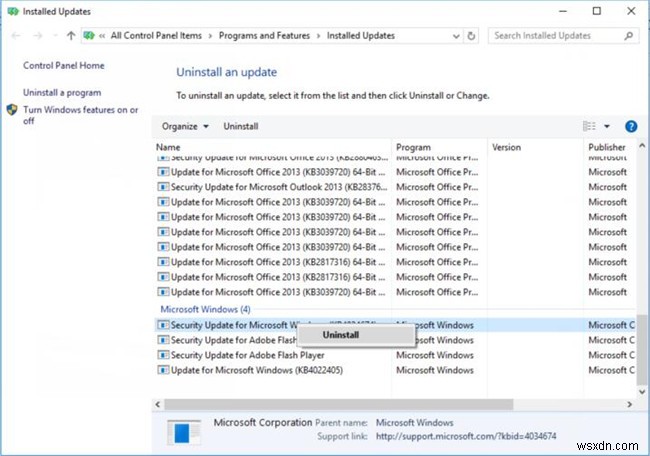Open the view options dropdown arrow
650x456 pixels.
click(x=607, y=126)
